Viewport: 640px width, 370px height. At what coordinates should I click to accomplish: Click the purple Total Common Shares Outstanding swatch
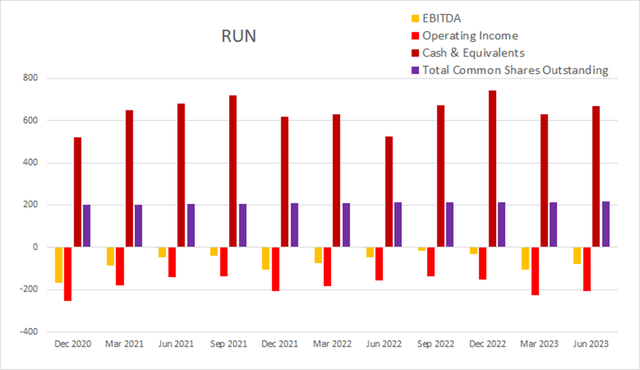415,70
